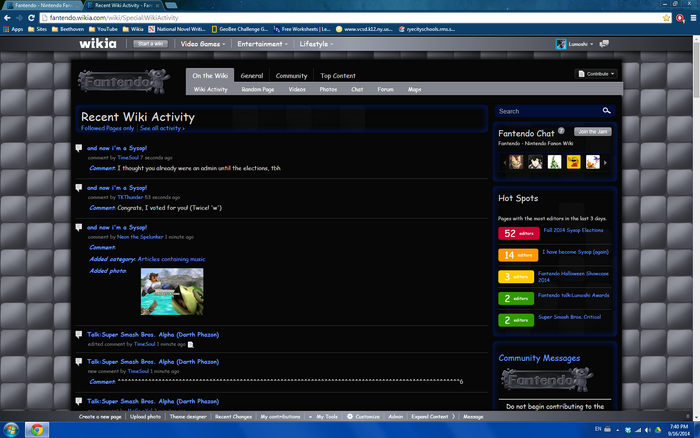Expand the Lifestyle menu

(316, 44)
